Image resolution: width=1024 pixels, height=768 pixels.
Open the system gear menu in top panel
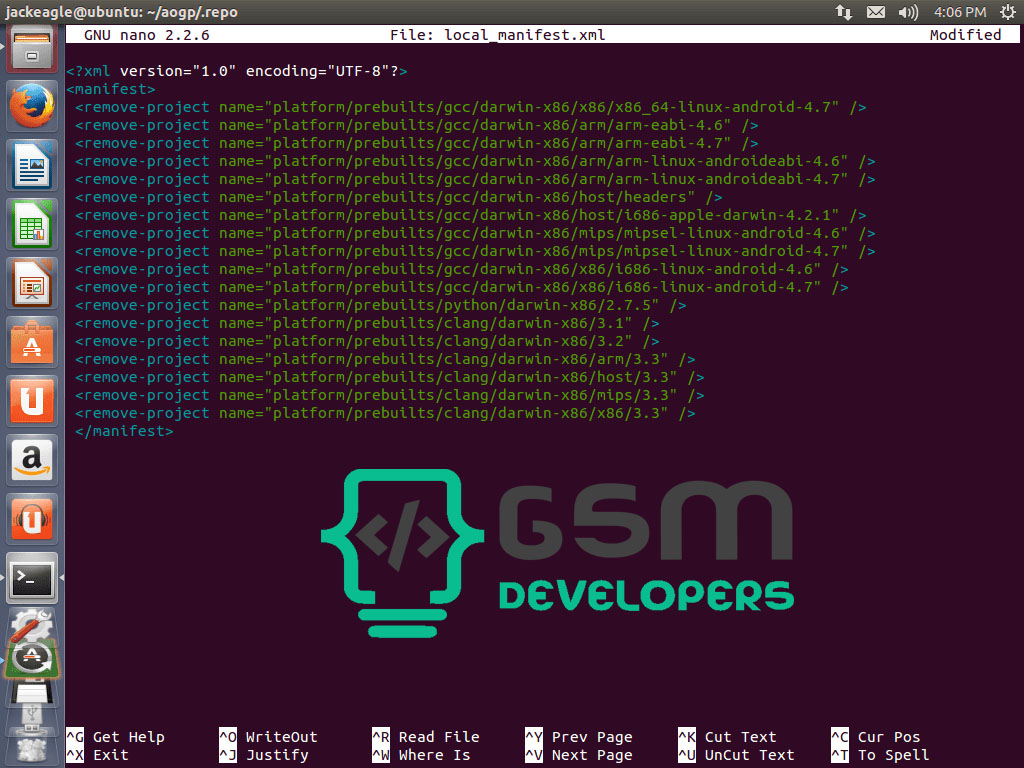click(1008, 12)
